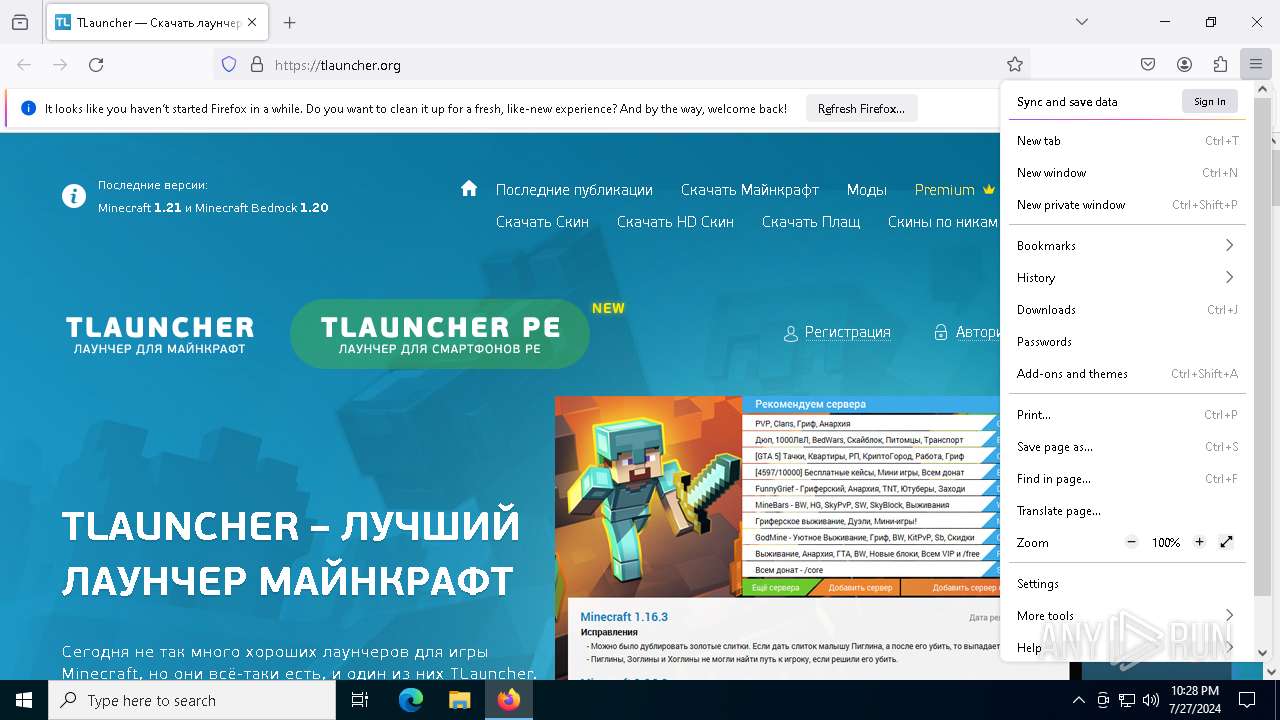Open notifications center icon
This screenshot has width=1280, height=720.
pyautogui.click(x=1247, y=700)
